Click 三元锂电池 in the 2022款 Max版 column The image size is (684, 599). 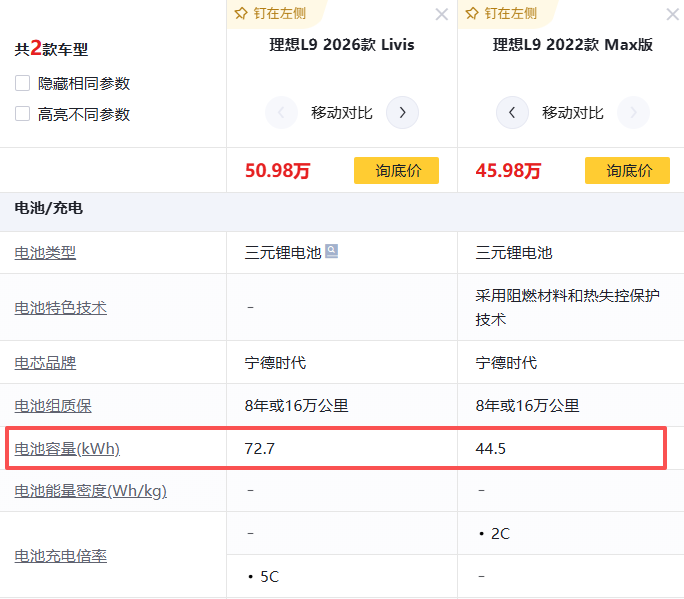pos(514,253)
